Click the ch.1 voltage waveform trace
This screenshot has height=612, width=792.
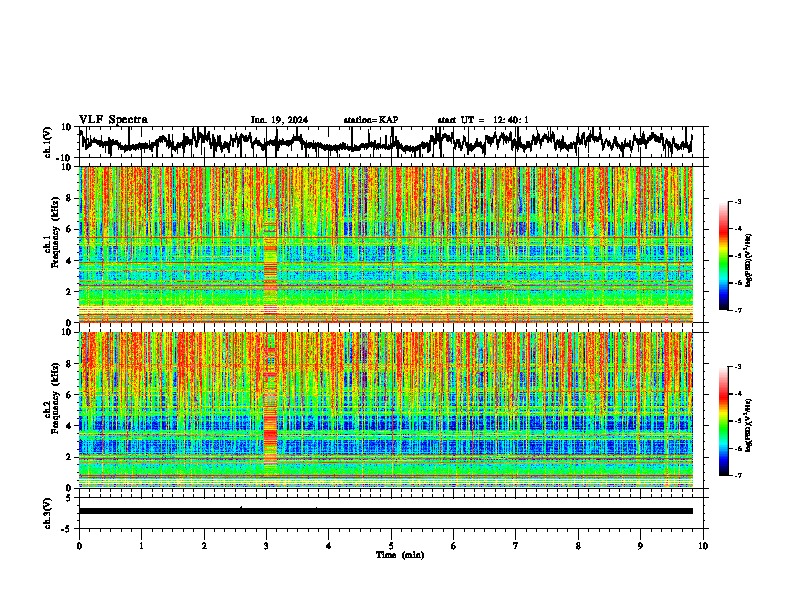[x=385, y=142]
